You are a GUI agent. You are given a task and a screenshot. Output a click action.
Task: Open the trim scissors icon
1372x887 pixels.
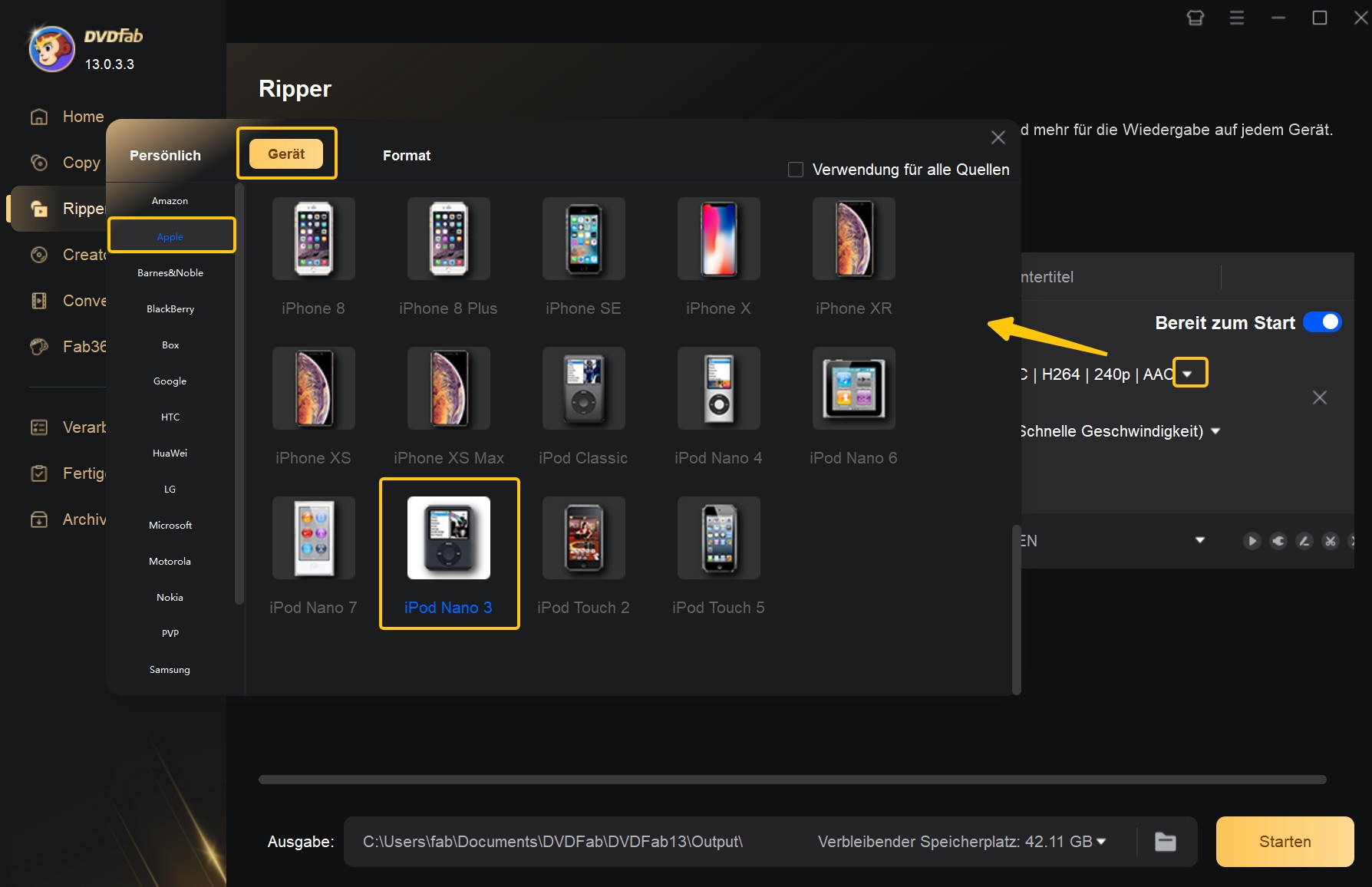[1330, 541]
